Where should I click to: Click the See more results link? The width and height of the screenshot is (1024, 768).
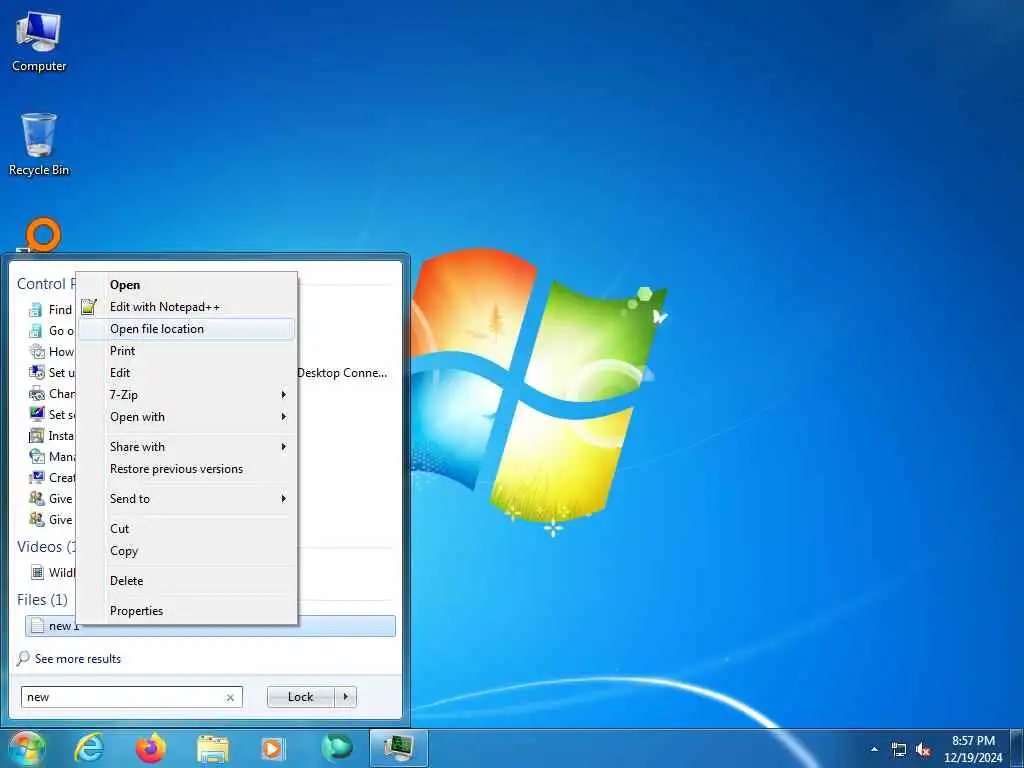pyautogui.click(x=78, y=658)
